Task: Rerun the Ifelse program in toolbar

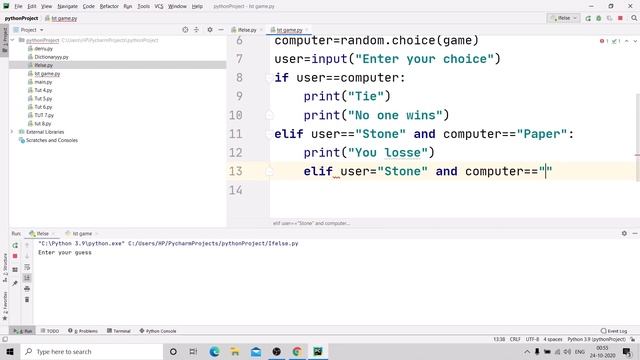Action: tap(588, 18)
